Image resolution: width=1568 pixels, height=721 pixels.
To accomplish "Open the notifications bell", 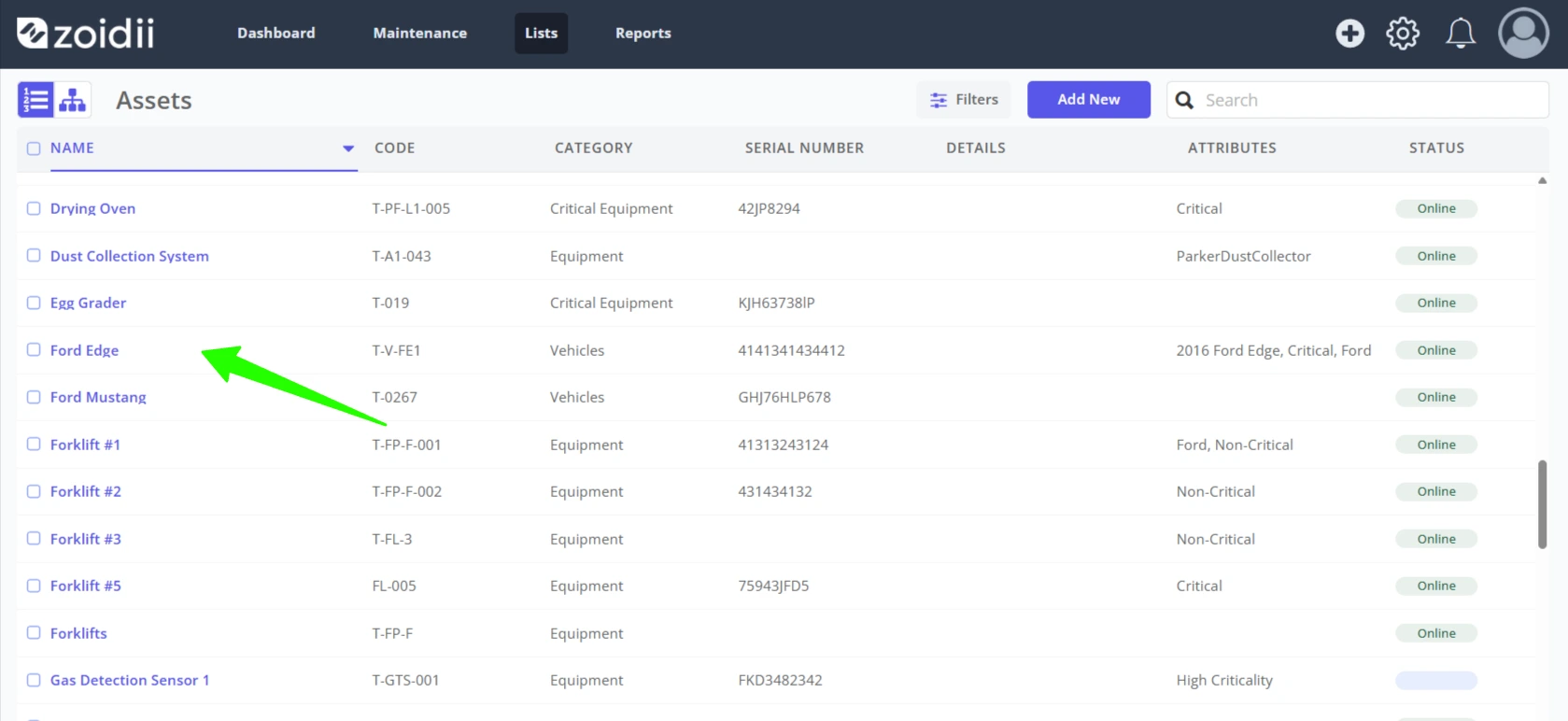I will 1461,34.
